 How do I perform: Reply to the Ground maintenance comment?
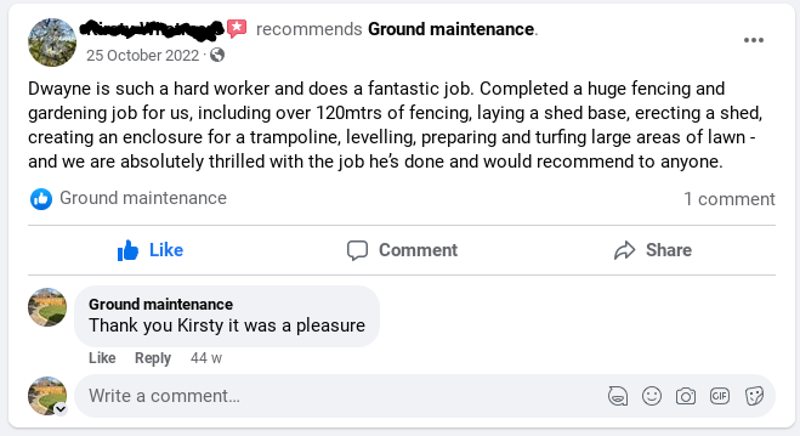coord(153,358)
